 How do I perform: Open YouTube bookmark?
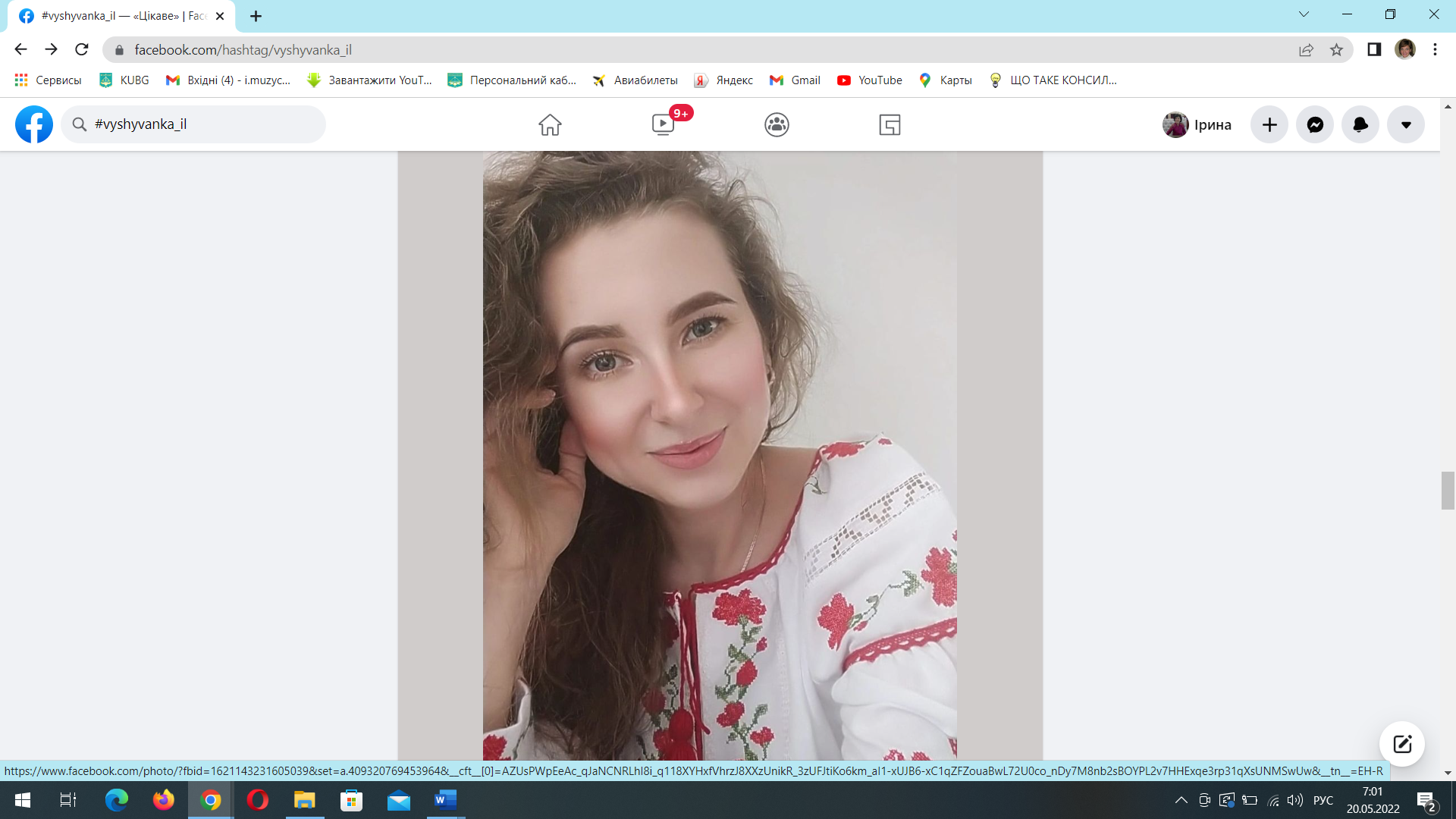pos(870,80)
